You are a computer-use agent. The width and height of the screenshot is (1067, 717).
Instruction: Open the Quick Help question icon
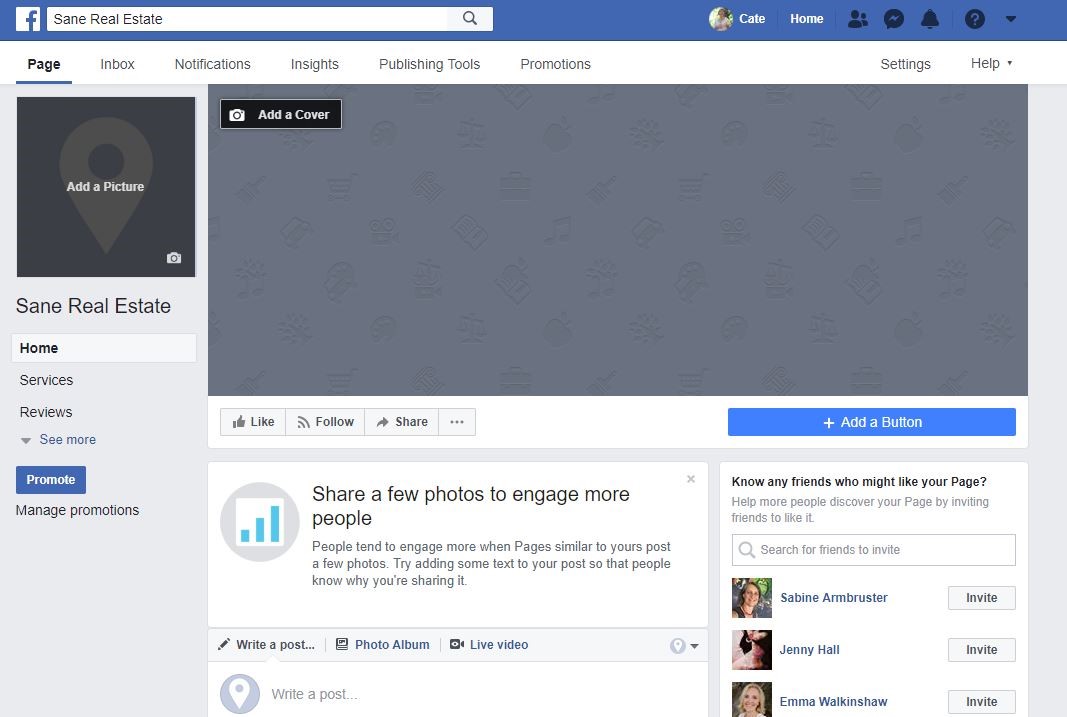point(974,19)
